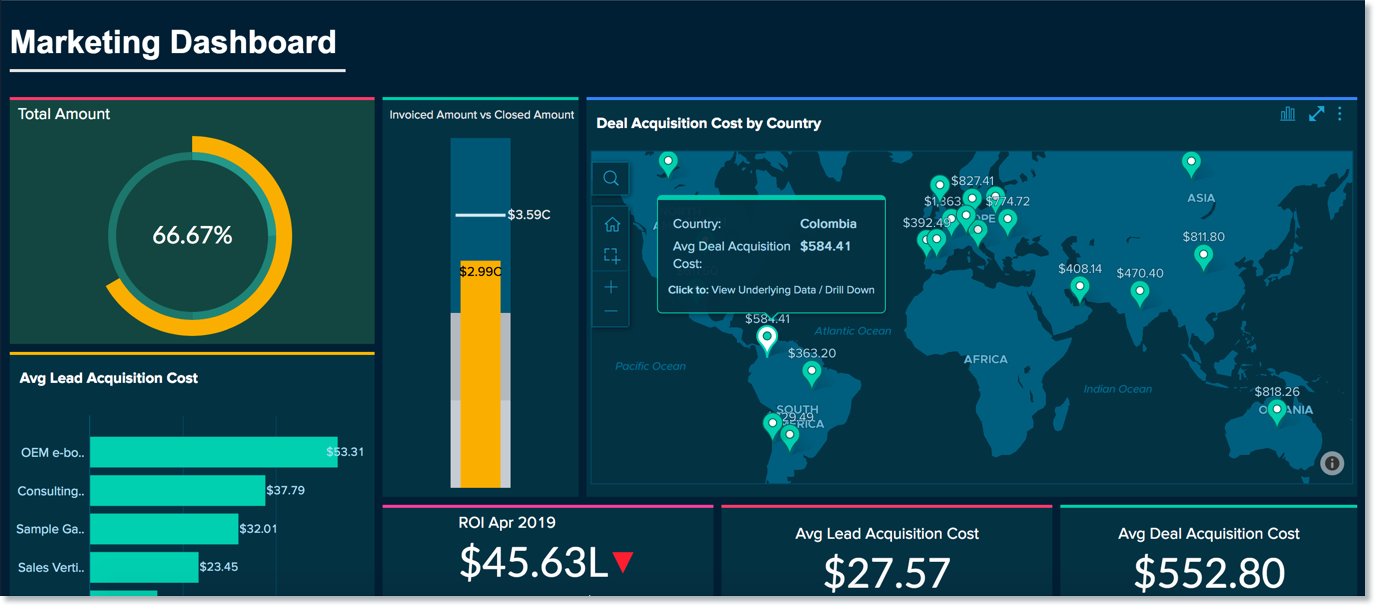The width and height of the screenshot is (1375, 606).
Task: Switch to chart view on Deal Acquisition widget
Action: 1288,113
